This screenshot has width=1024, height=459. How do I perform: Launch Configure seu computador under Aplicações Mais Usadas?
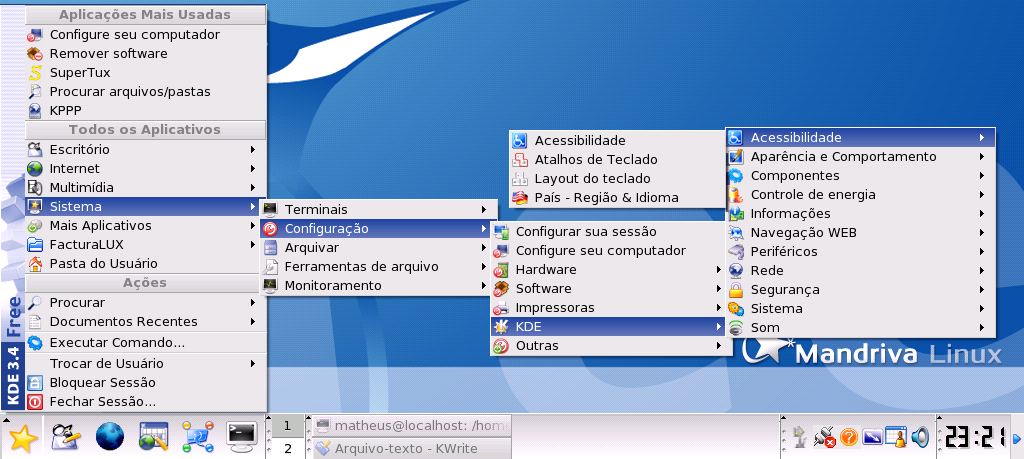tap(145, 35)
